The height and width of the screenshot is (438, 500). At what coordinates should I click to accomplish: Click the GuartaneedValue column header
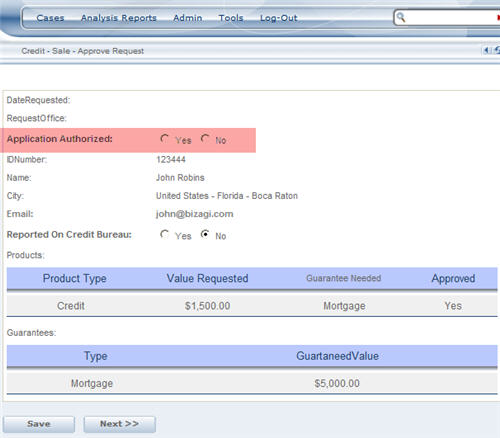[337, 356]
